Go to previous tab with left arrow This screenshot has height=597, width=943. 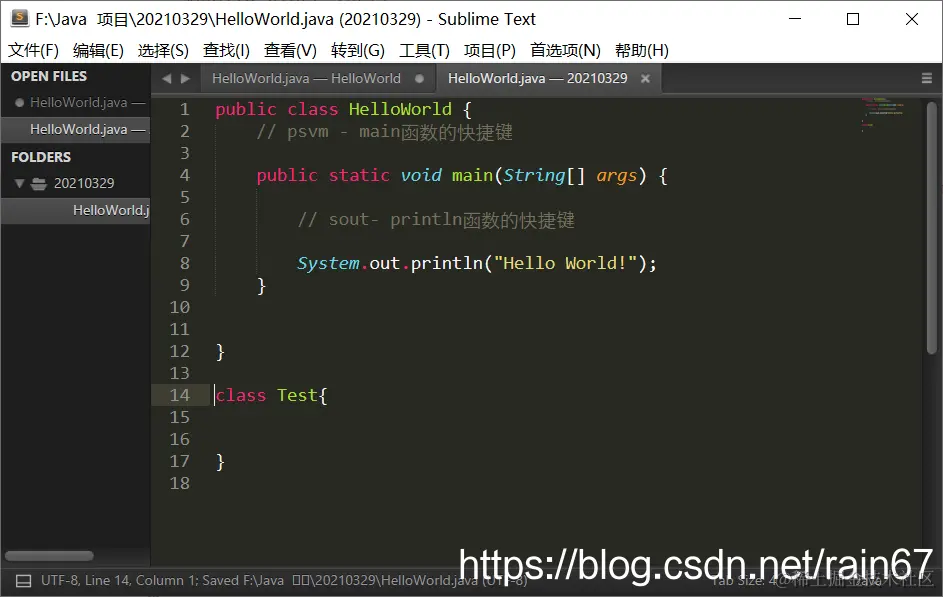(167, 79)
